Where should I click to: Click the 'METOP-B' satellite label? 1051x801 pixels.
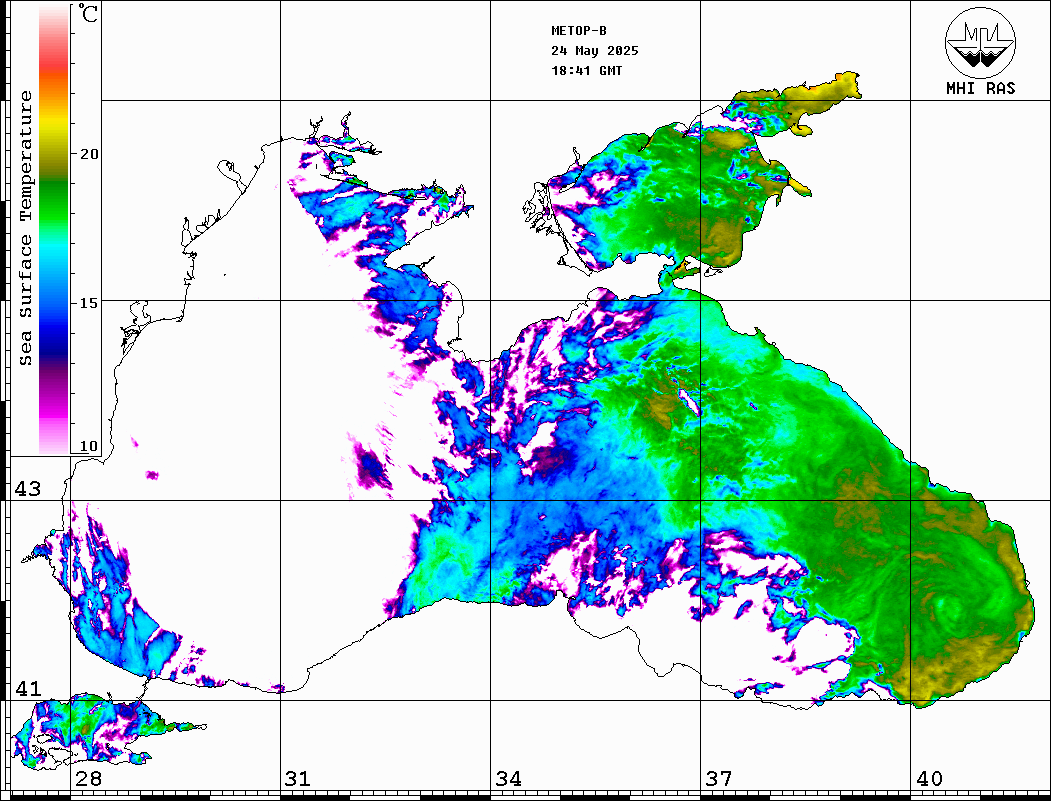(579, 31)
